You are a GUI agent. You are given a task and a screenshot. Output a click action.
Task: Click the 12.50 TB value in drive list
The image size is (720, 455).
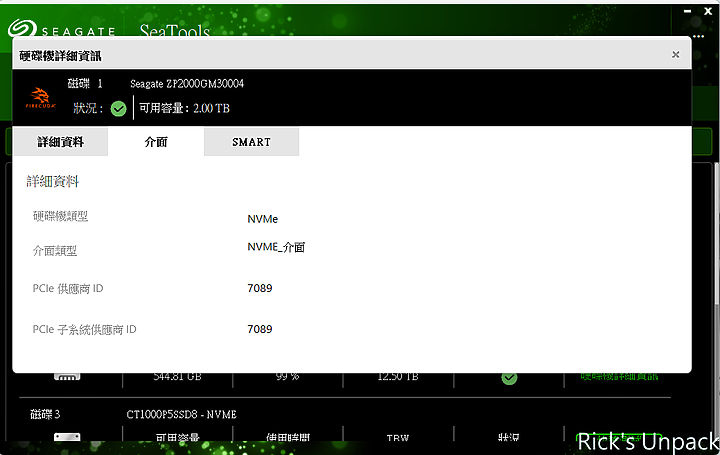click(398, 377)
